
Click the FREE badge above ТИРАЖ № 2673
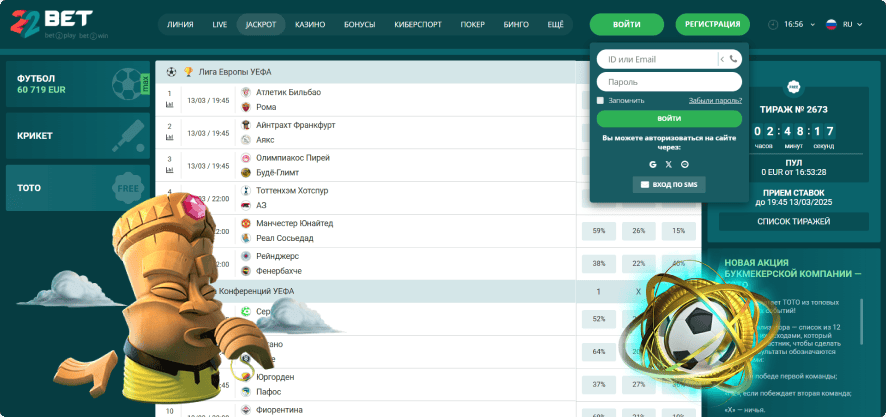(794, 88)
